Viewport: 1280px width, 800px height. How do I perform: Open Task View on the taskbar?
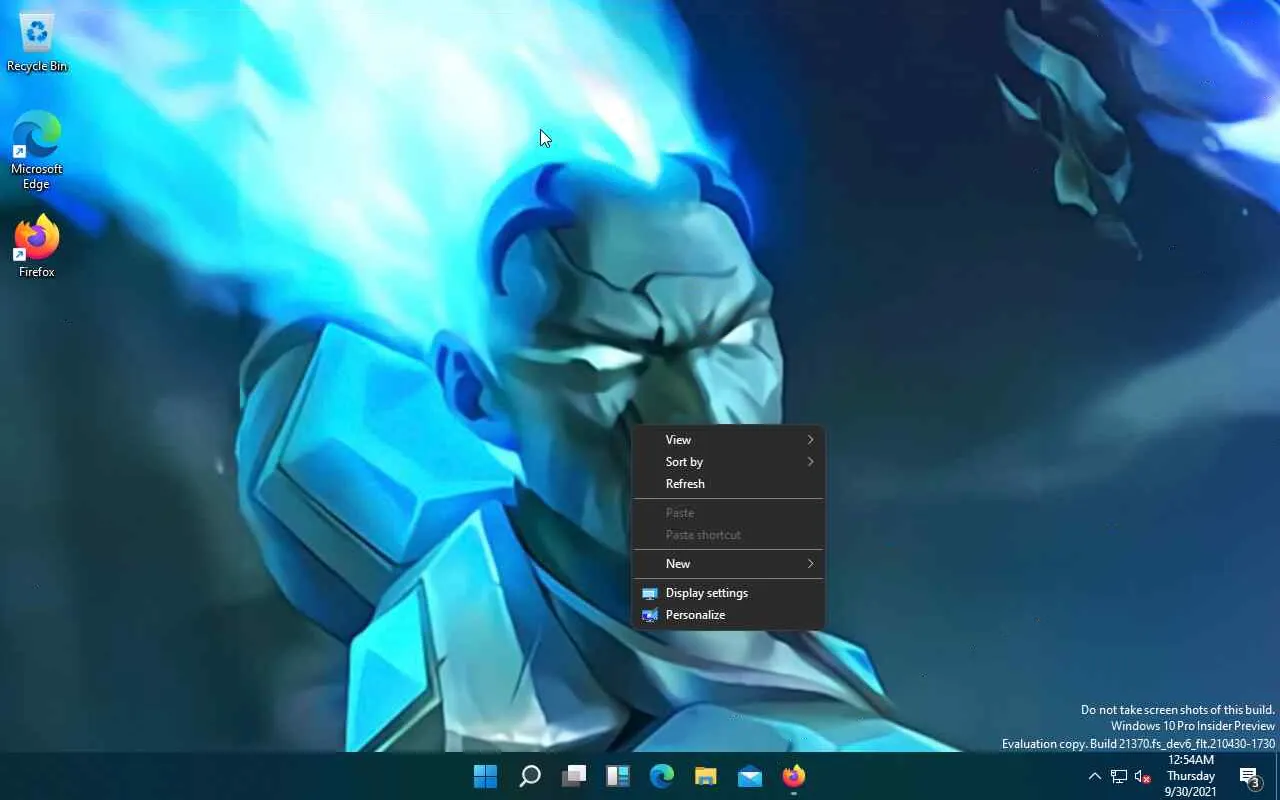coord(574,776)
